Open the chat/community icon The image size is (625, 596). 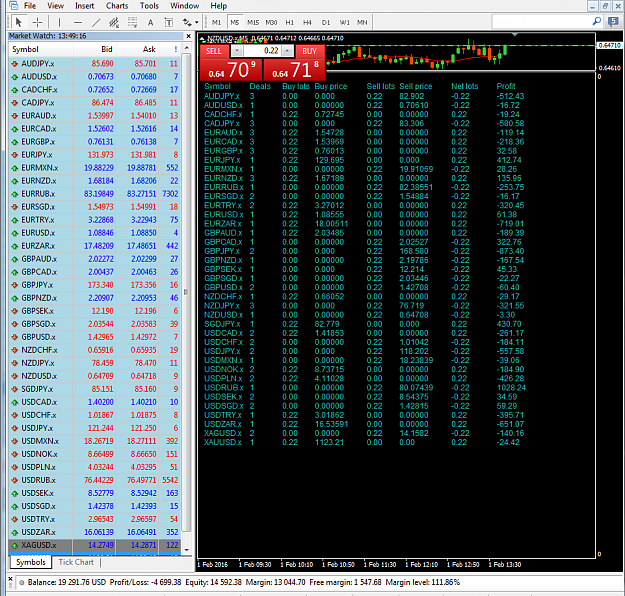613,22
